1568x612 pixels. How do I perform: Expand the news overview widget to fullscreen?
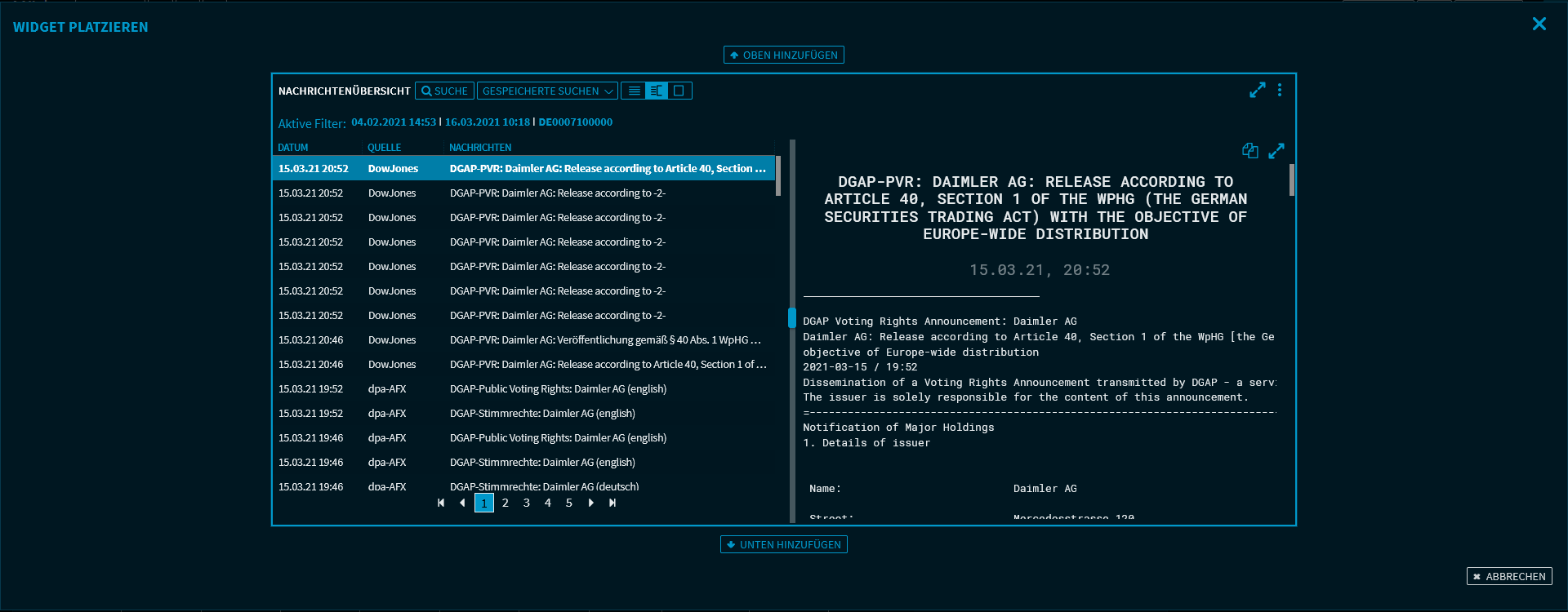click(1257, 91)
